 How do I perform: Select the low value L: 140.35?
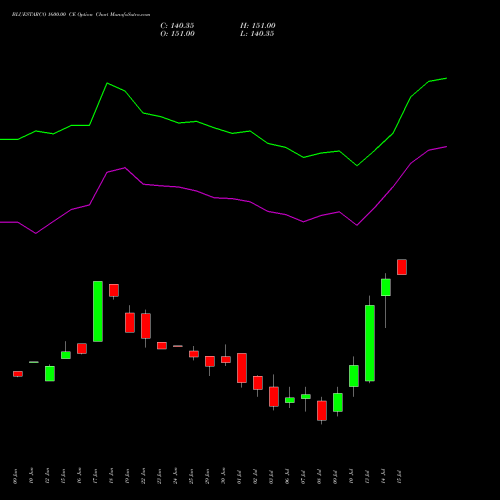coord(257,34)
